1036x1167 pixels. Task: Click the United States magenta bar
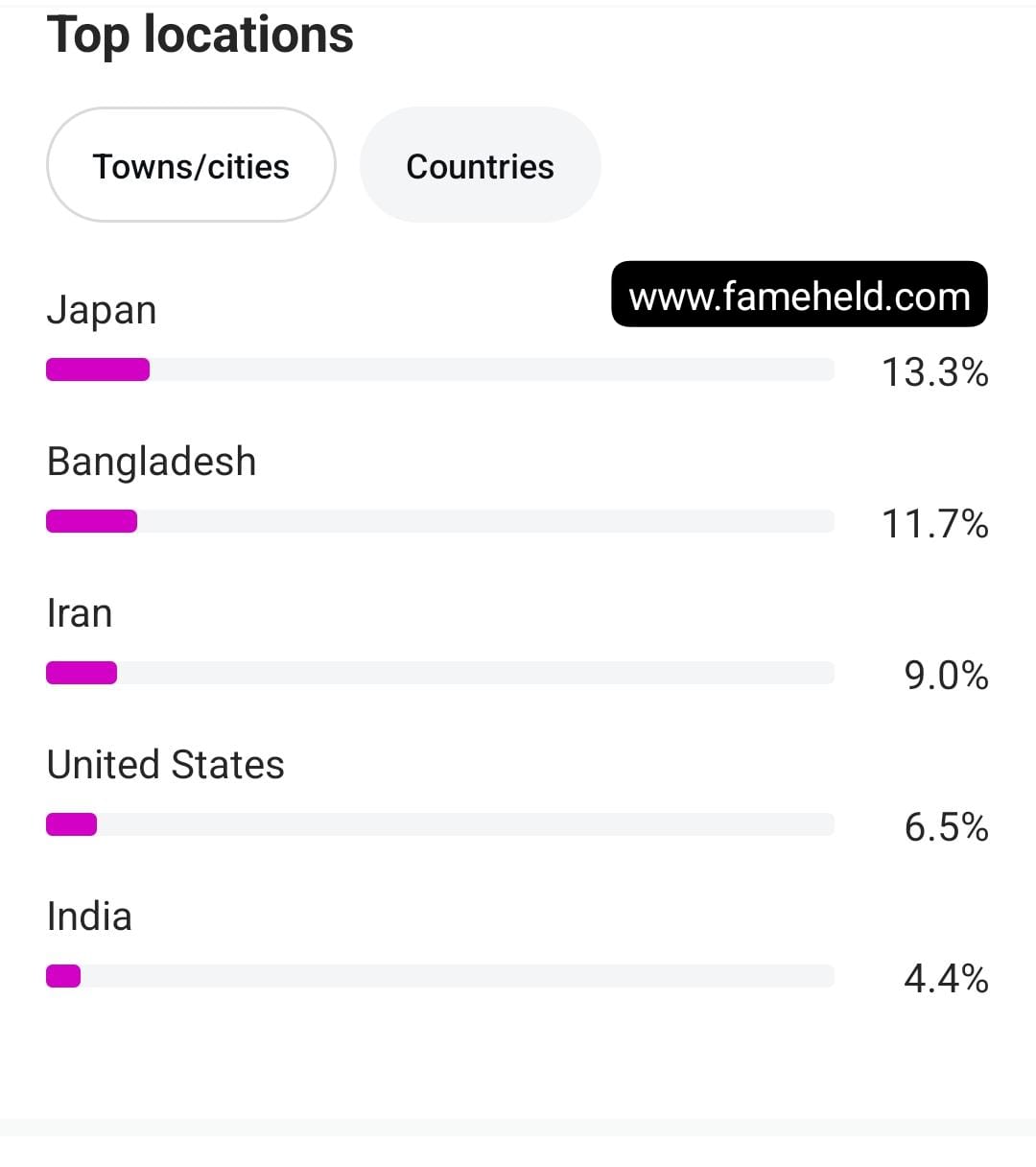(71, 824)
